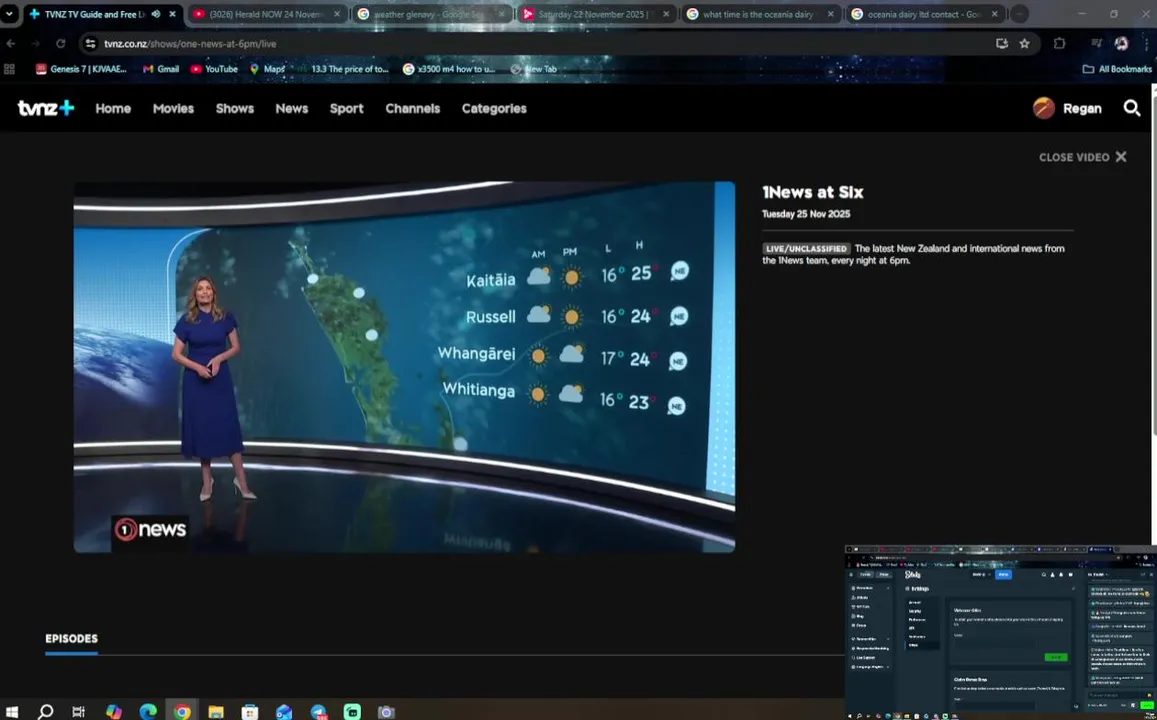Click the picture-in-picture preview thumbnail
The width and height of the screenshot is (1157, 720).
[x=1001, y=633]
